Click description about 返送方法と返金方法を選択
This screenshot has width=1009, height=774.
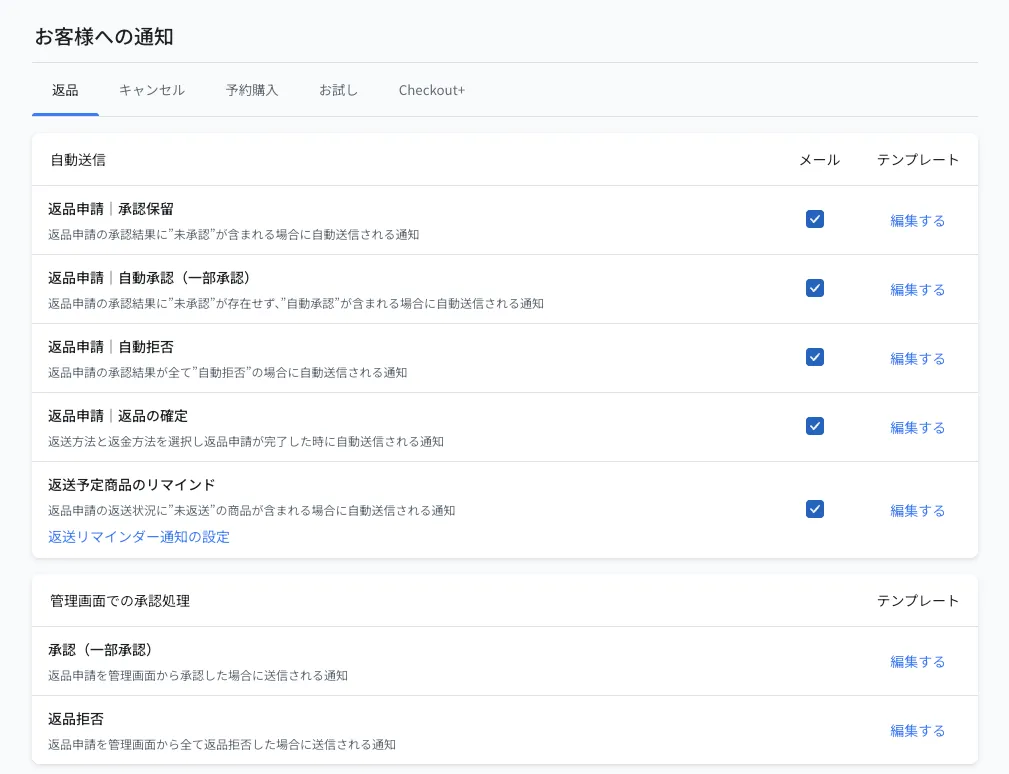click(246, 441)
